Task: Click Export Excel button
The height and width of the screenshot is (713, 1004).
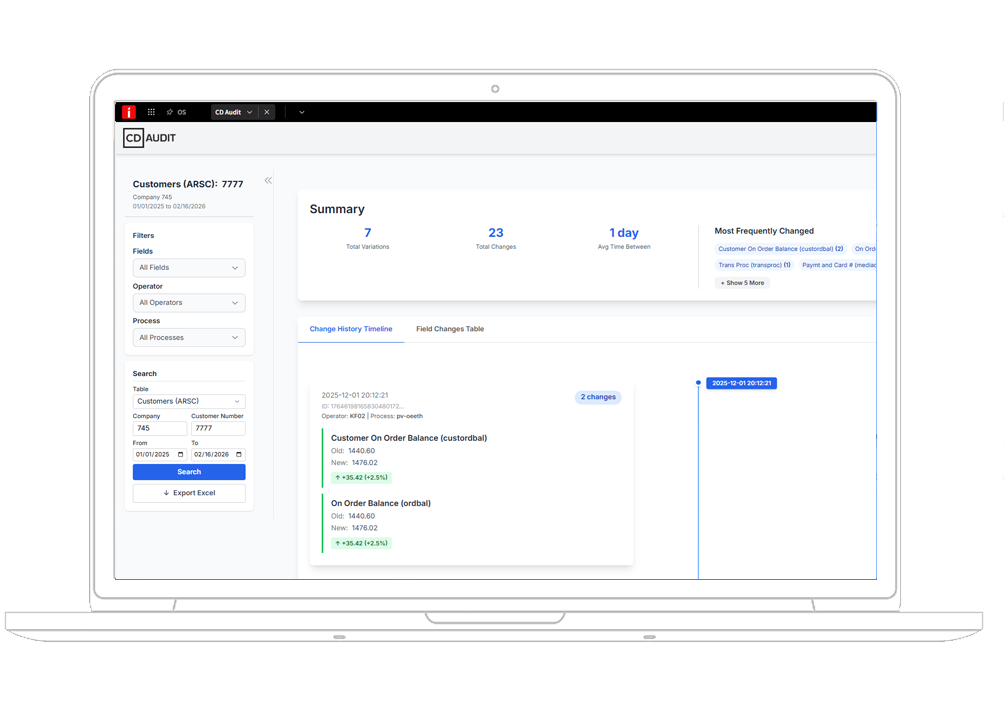Action: 189,493
